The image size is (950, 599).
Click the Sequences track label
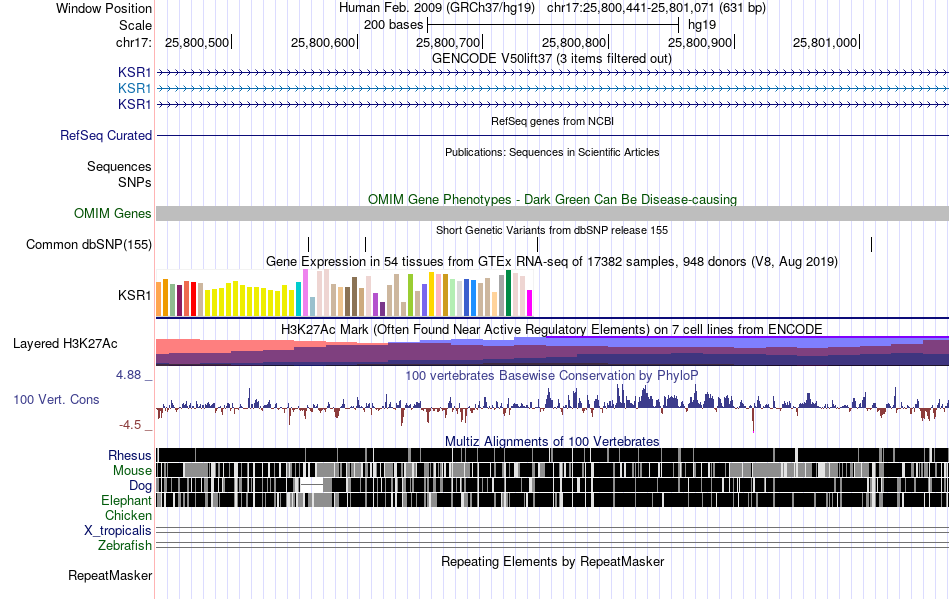[x=119, y=167]
